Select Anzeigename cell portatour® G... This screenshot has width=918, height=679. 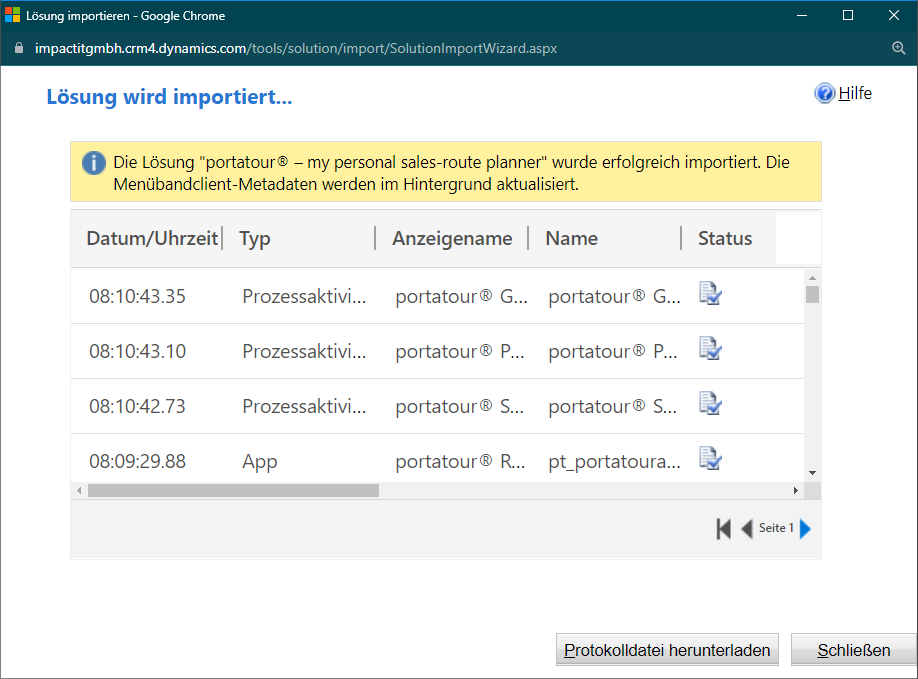(x=461, y=296)
